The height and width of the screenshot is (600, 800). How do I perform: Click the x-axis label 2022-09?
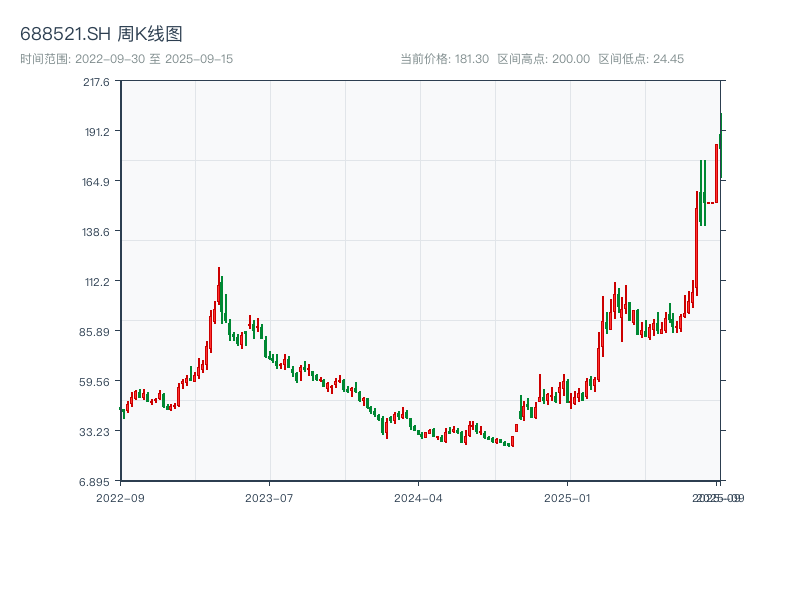pyautogui.click(x=120, y=498)
